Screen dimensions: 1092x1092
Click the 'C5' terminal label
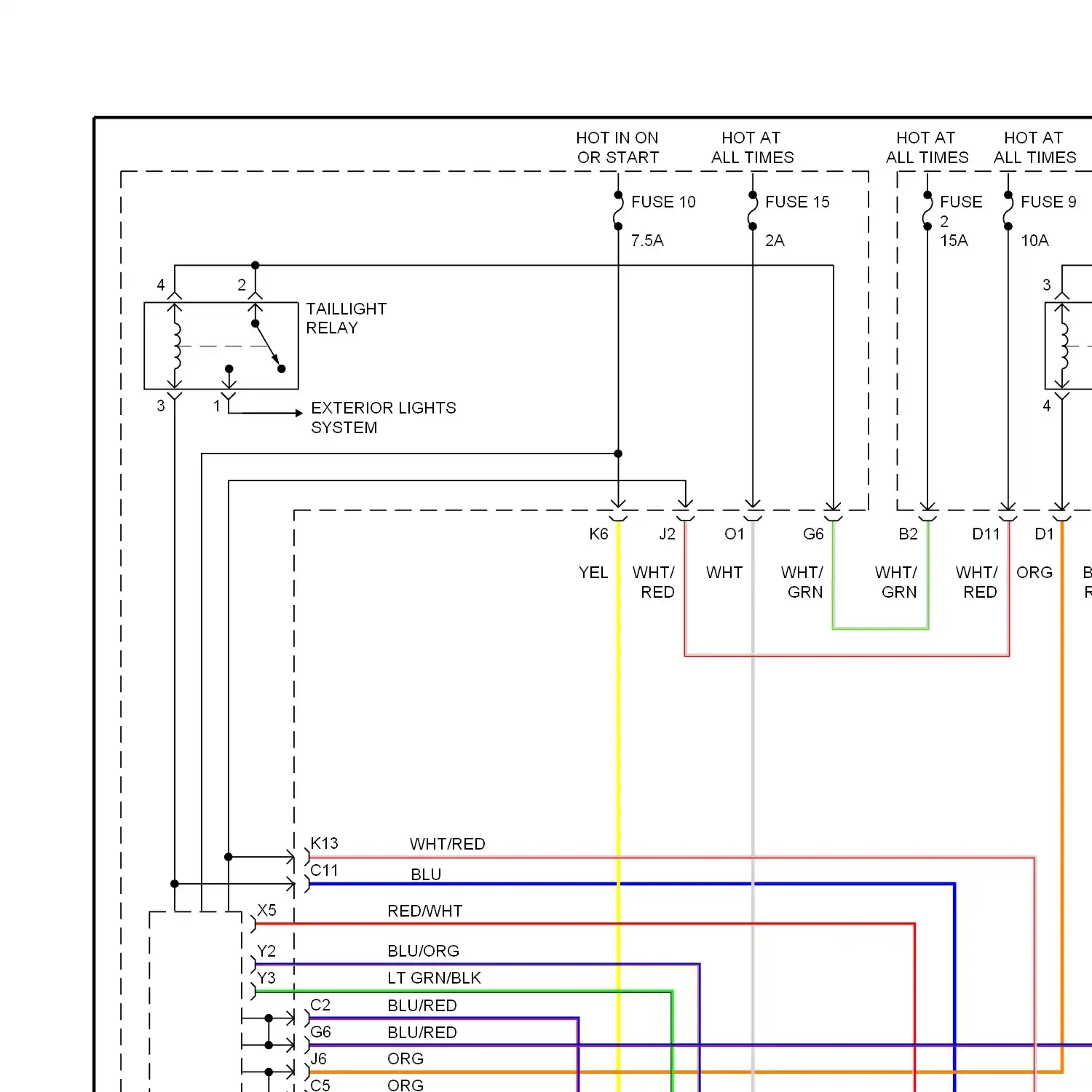click(x=320, y=1085)
